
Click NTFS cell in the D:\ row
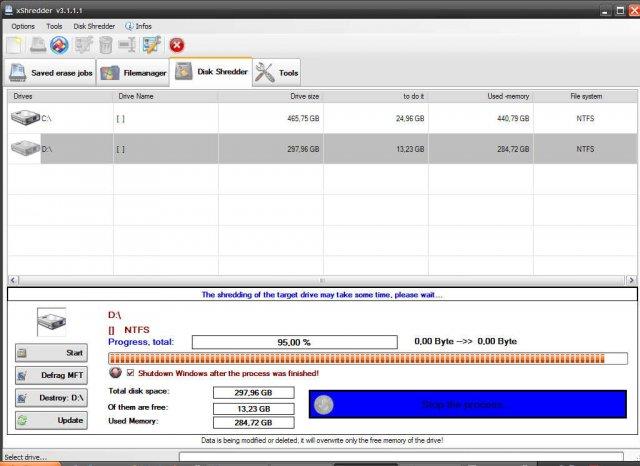585,149
